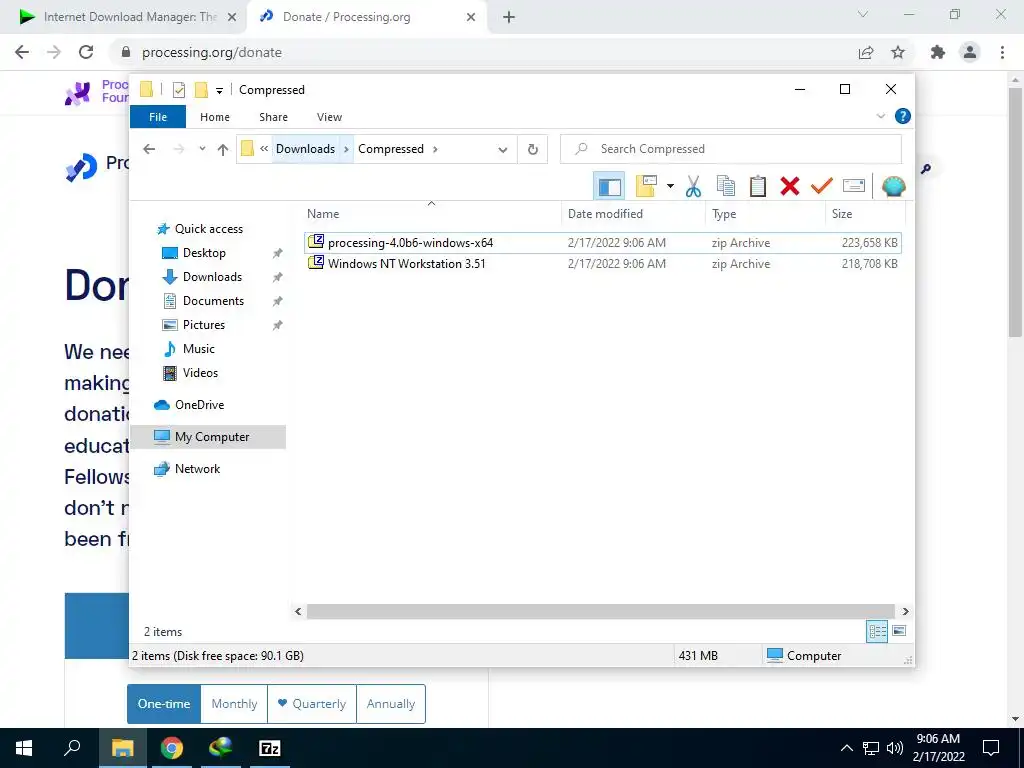Image resolution: width=1024 pixels, height=768 pixels.
Task: Switch to Large icons view layout
Action: [x=899, y=631]
